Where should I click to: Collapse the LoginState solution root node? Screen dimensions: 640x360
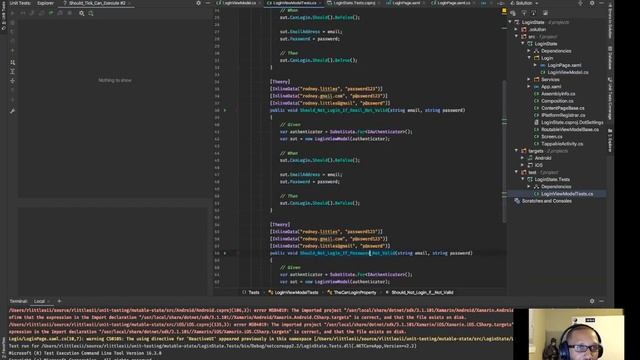(x=510, y=22)
